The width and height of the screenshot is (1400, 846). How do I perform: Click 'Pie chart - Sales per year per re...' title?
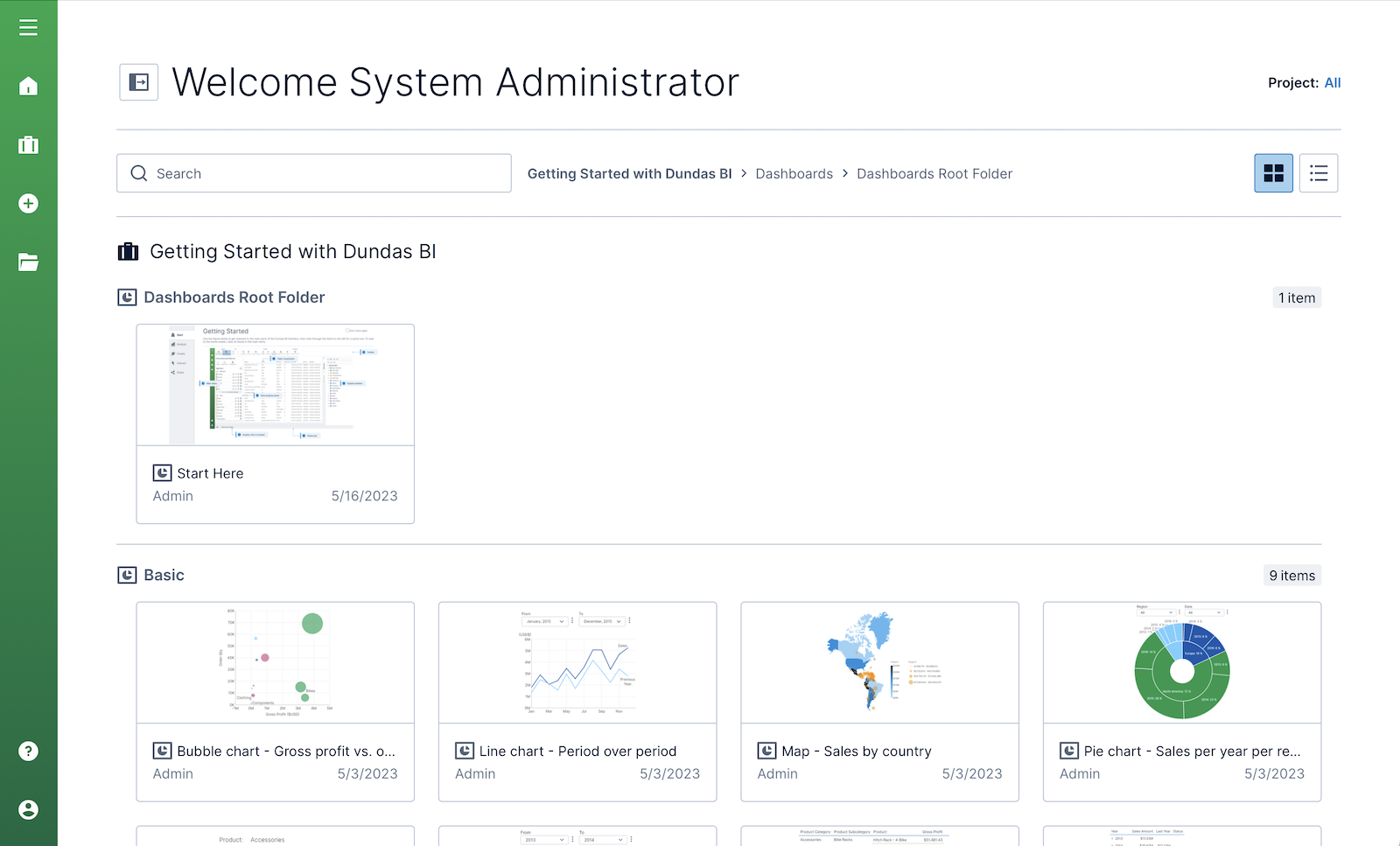coord(1192,752)
